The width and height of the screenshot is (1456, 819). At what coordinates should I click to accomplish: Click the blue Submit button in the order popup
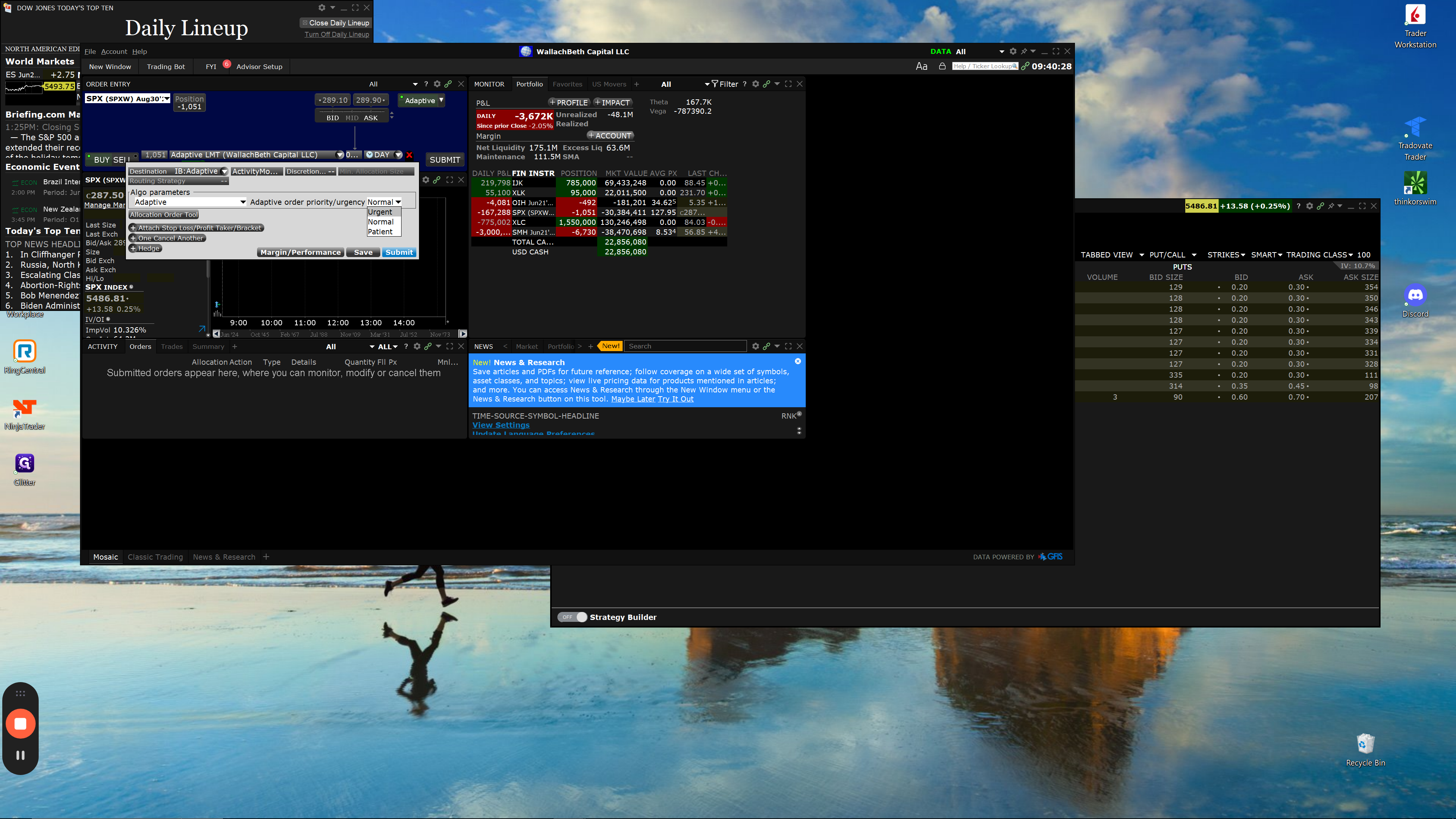pos(399,252)
